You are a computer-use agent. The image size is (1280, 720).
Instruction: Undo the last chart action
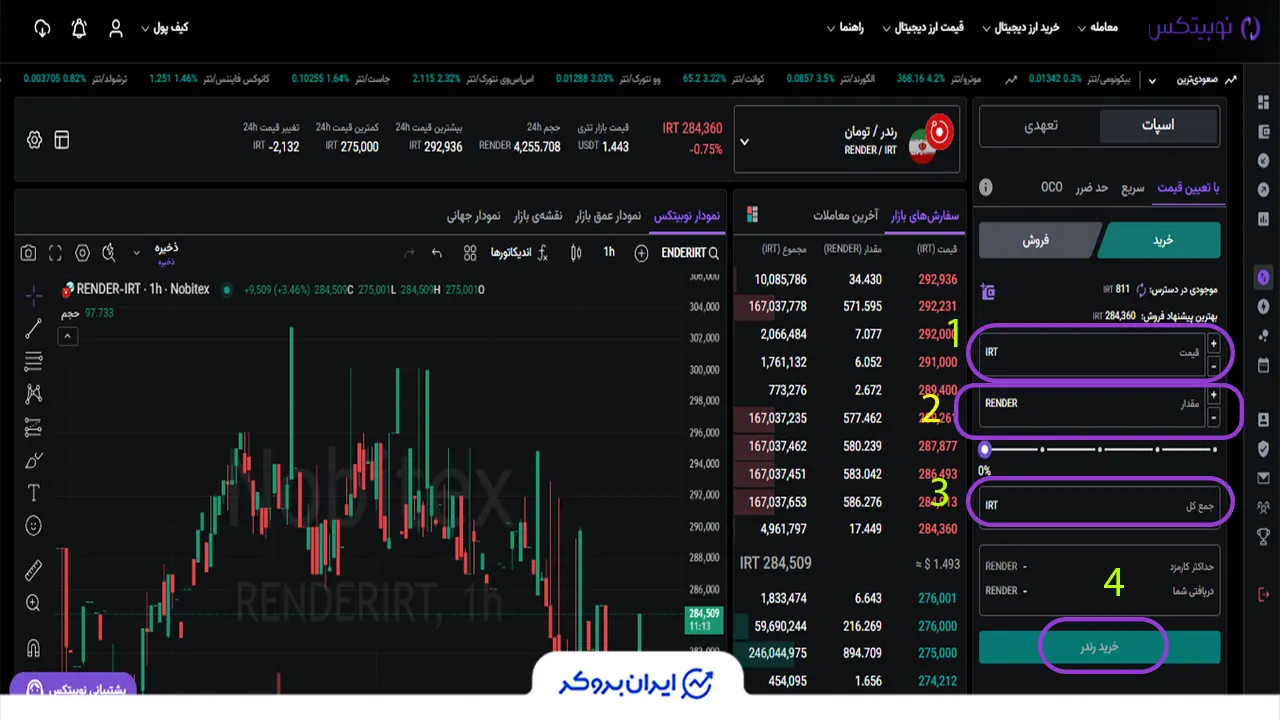tap(436, 253)
